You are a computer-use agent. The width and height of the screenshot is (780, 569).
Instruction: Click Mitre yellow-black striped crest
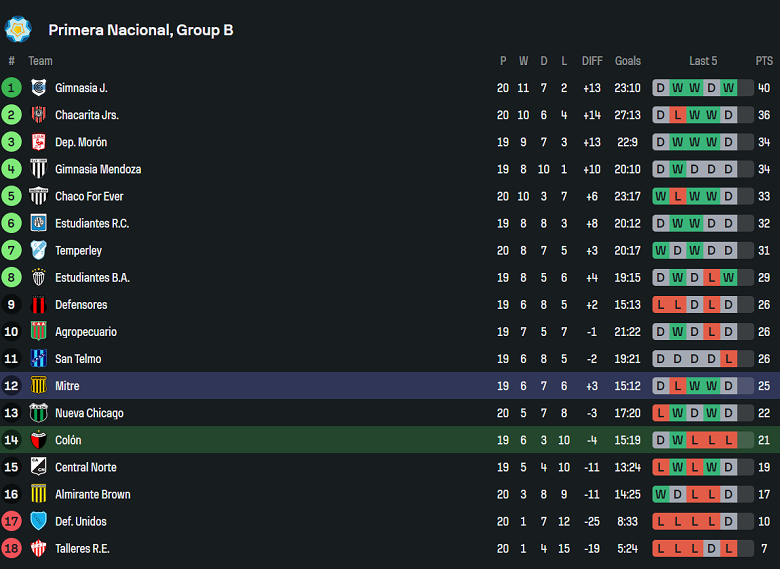(x=39, y=386)
